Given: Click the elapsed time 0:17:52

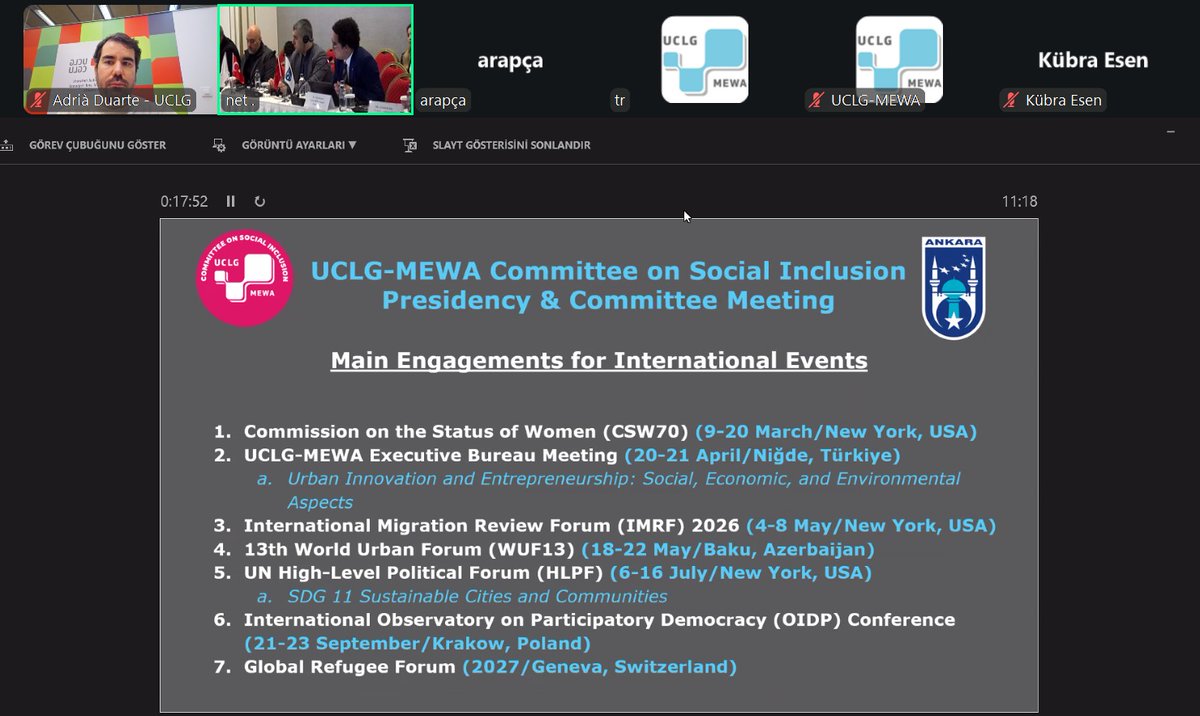Looking at the screenshot, I should (184, 201).
